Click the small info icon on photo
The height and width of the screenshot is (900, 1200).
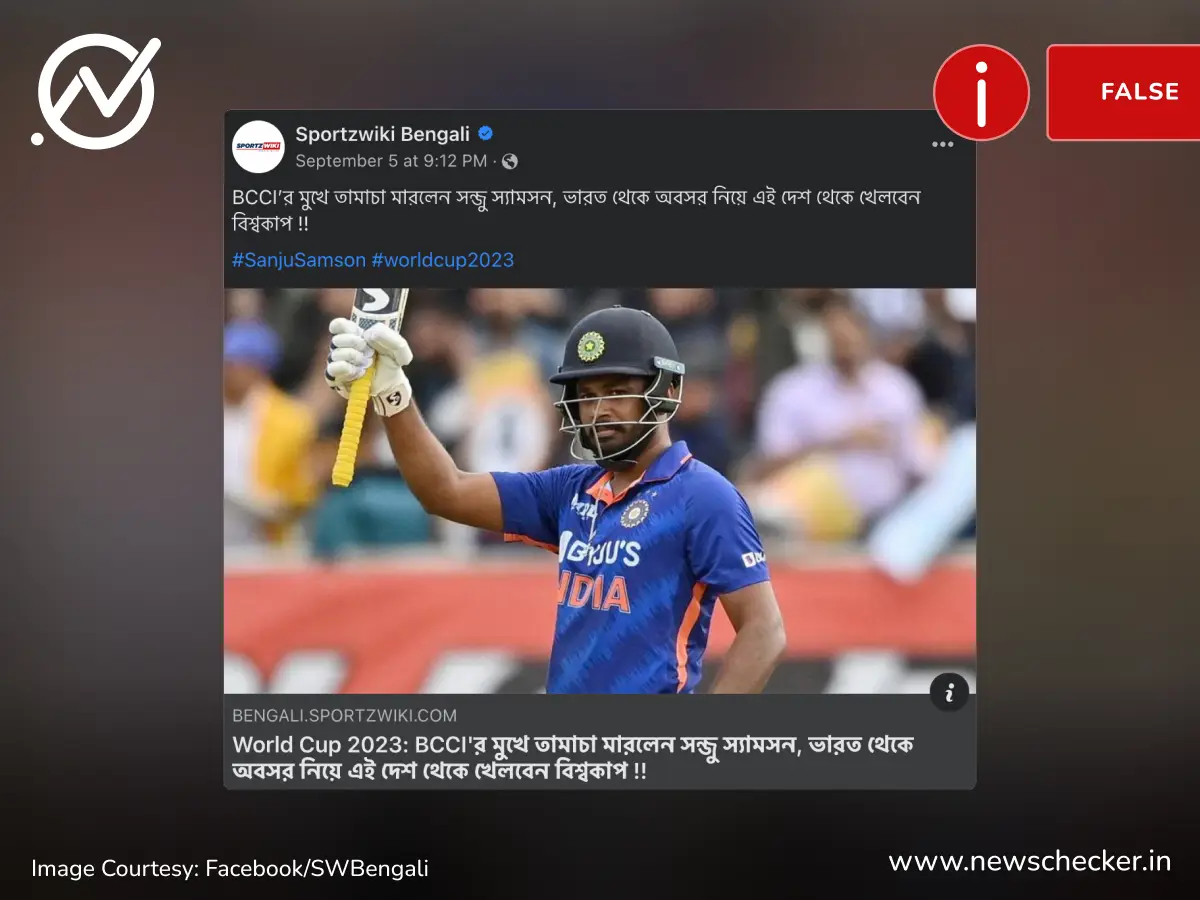tap(949, 692)
